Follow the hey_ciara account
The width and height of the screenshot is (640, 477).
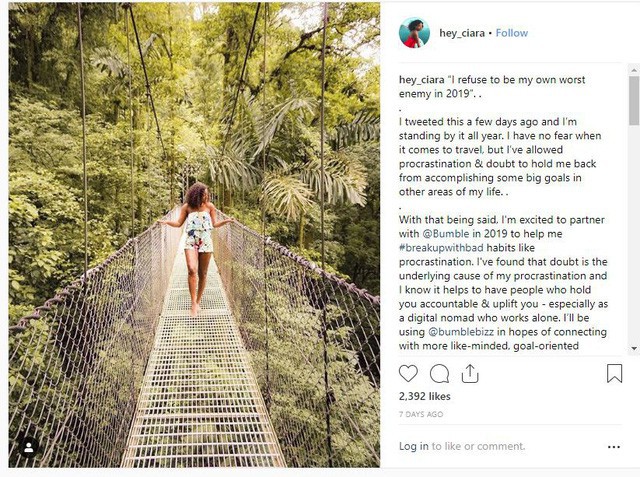coord(511,33)
